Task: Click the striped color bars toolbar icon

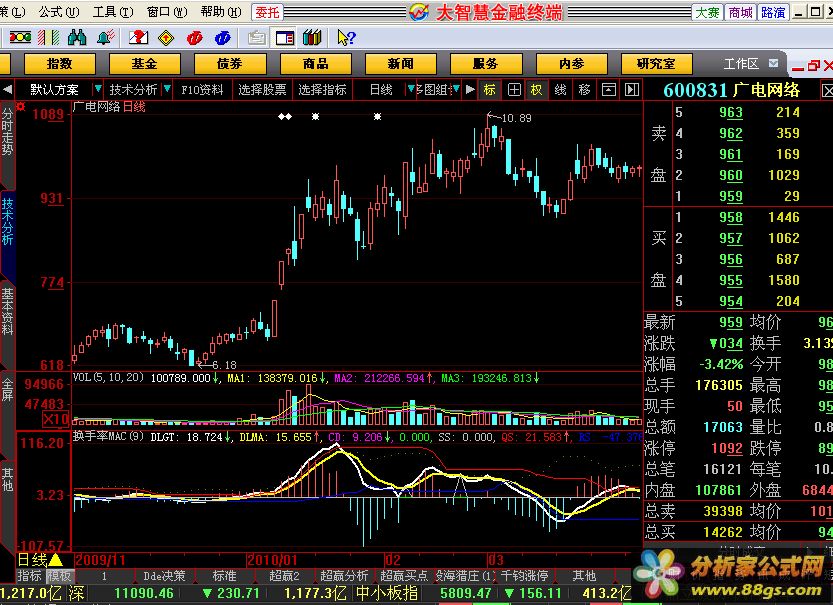Action: click(x=48, y=38)
